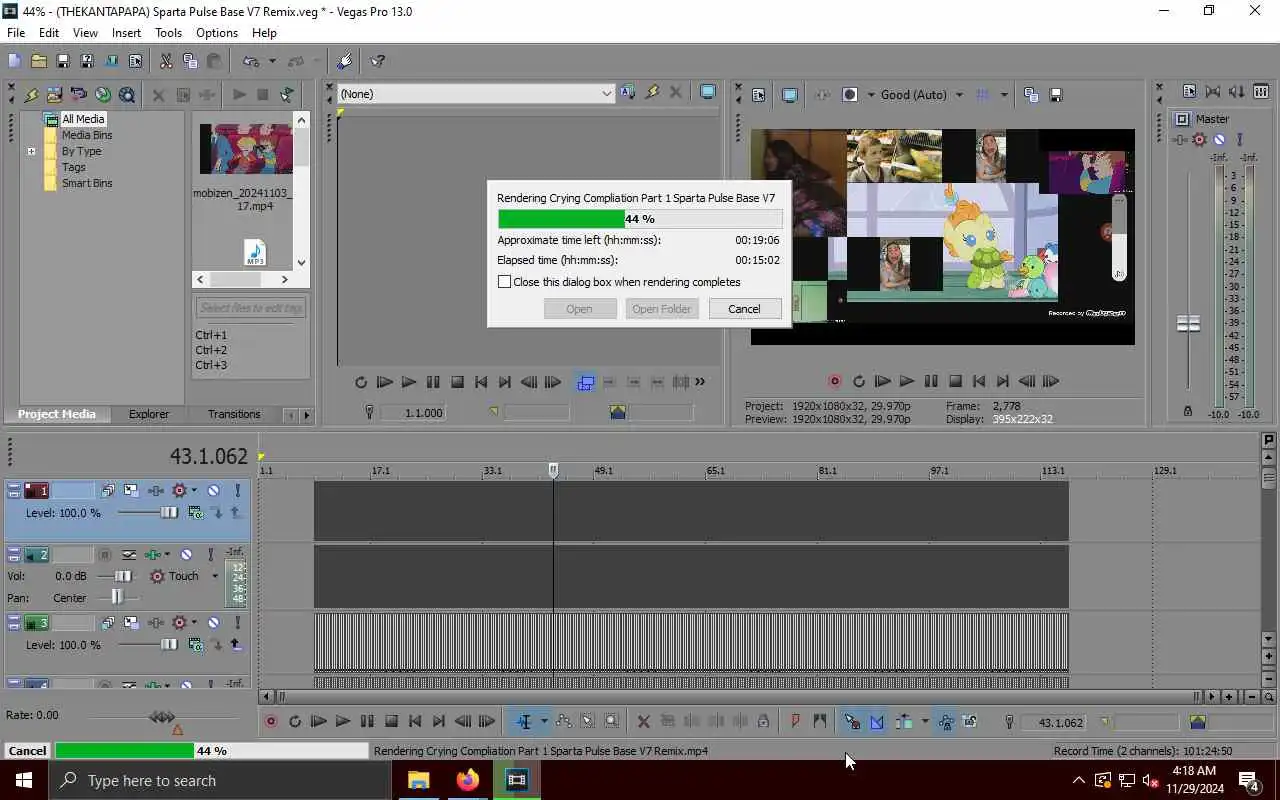Open the Tools menu
Viewport: 1280px width, 800px height.
(x=169, y=33)
